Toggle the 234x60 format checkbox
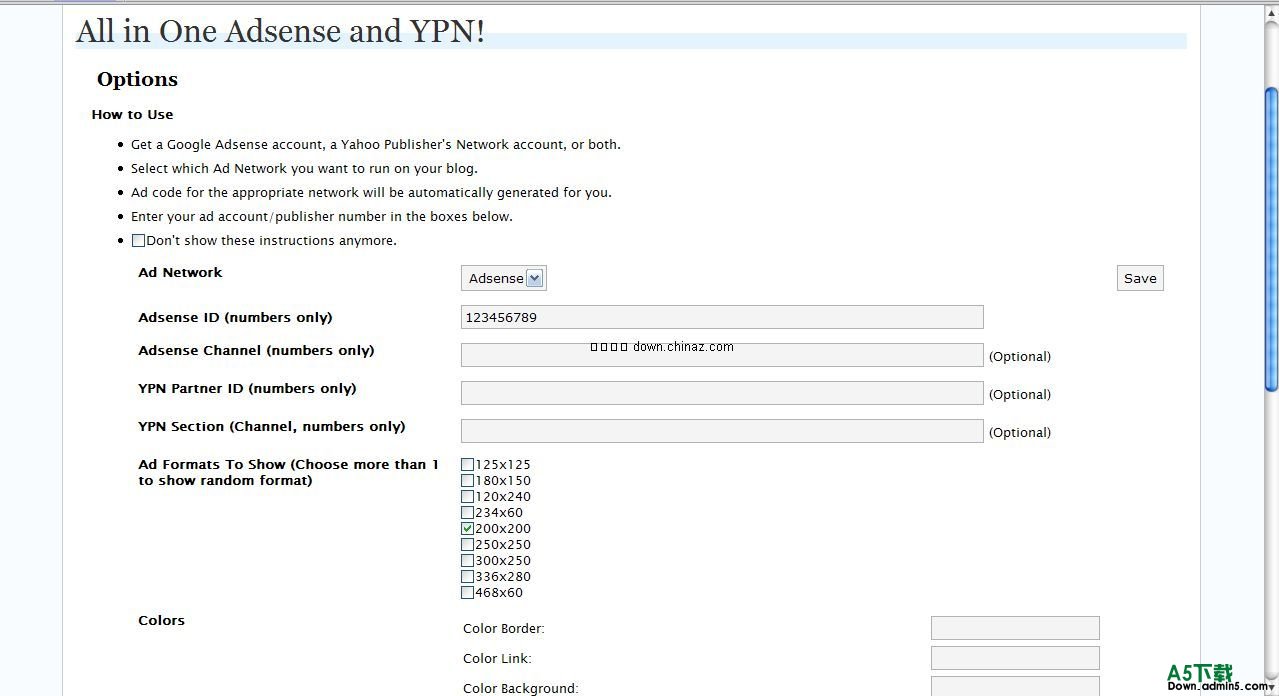The width and height of the screenshot is (1279, 696). point(467,513)
